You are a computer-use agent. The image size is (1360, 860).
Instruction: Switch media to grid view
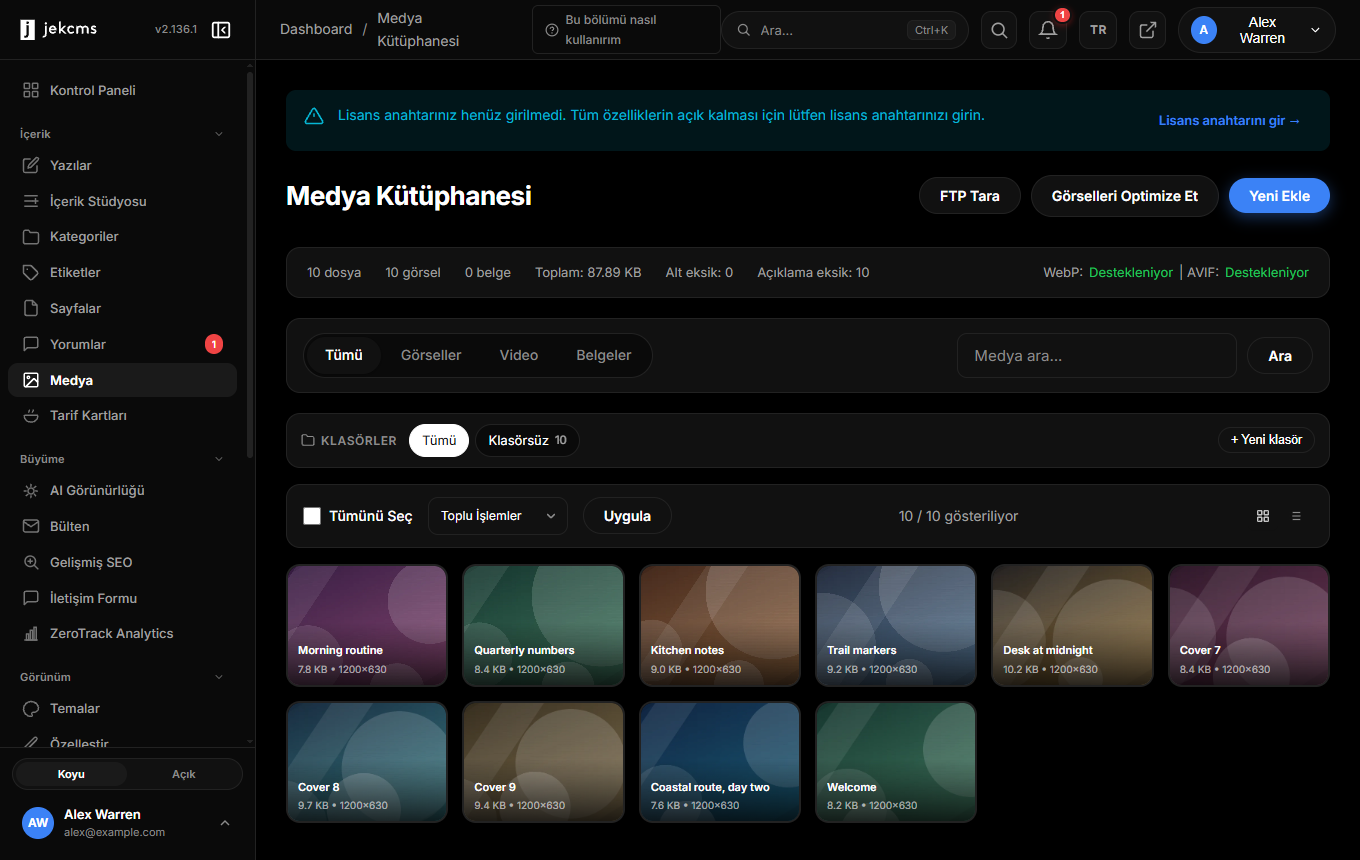tap(1263, 516)
